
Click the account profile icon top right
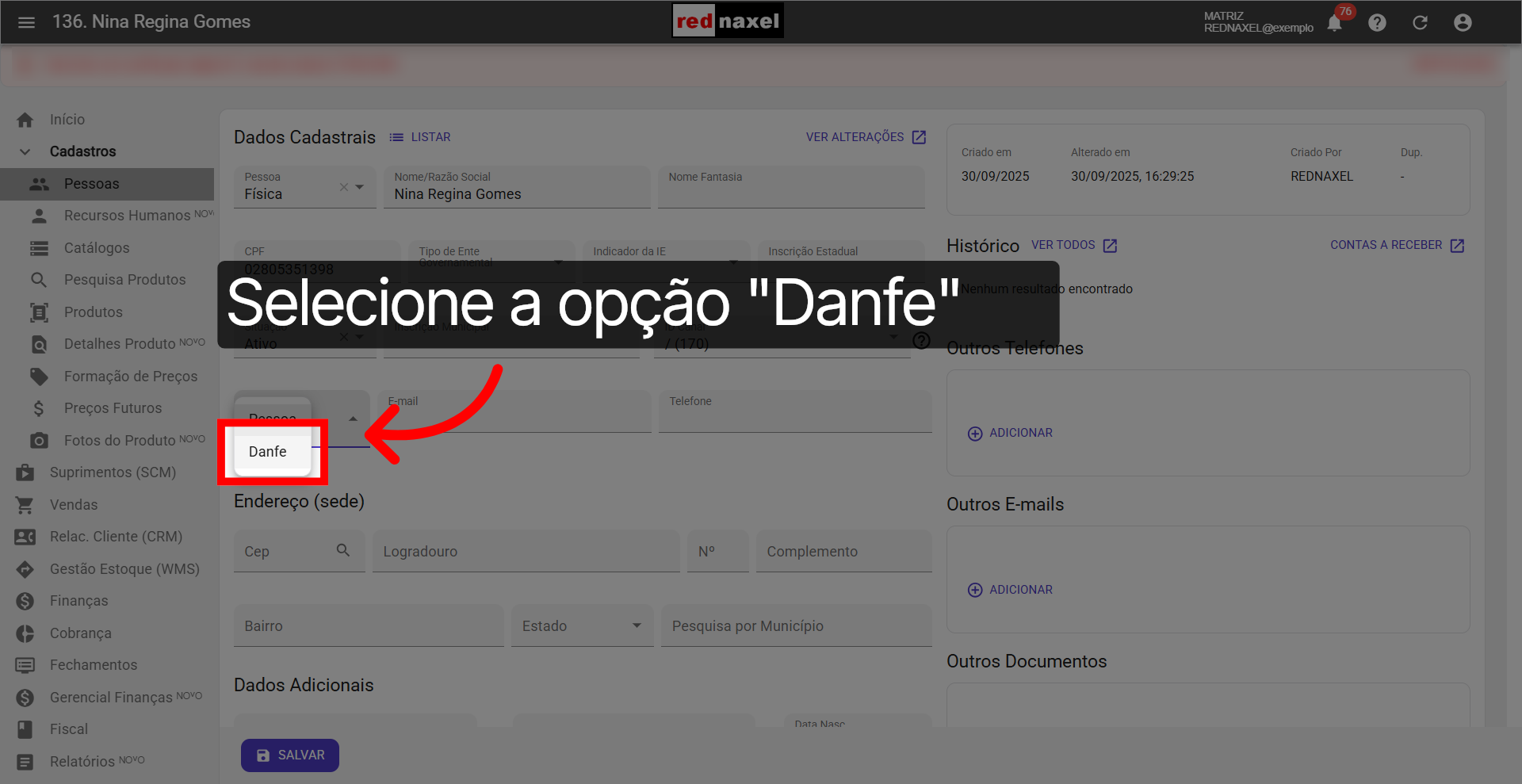tap(1462, 22)
